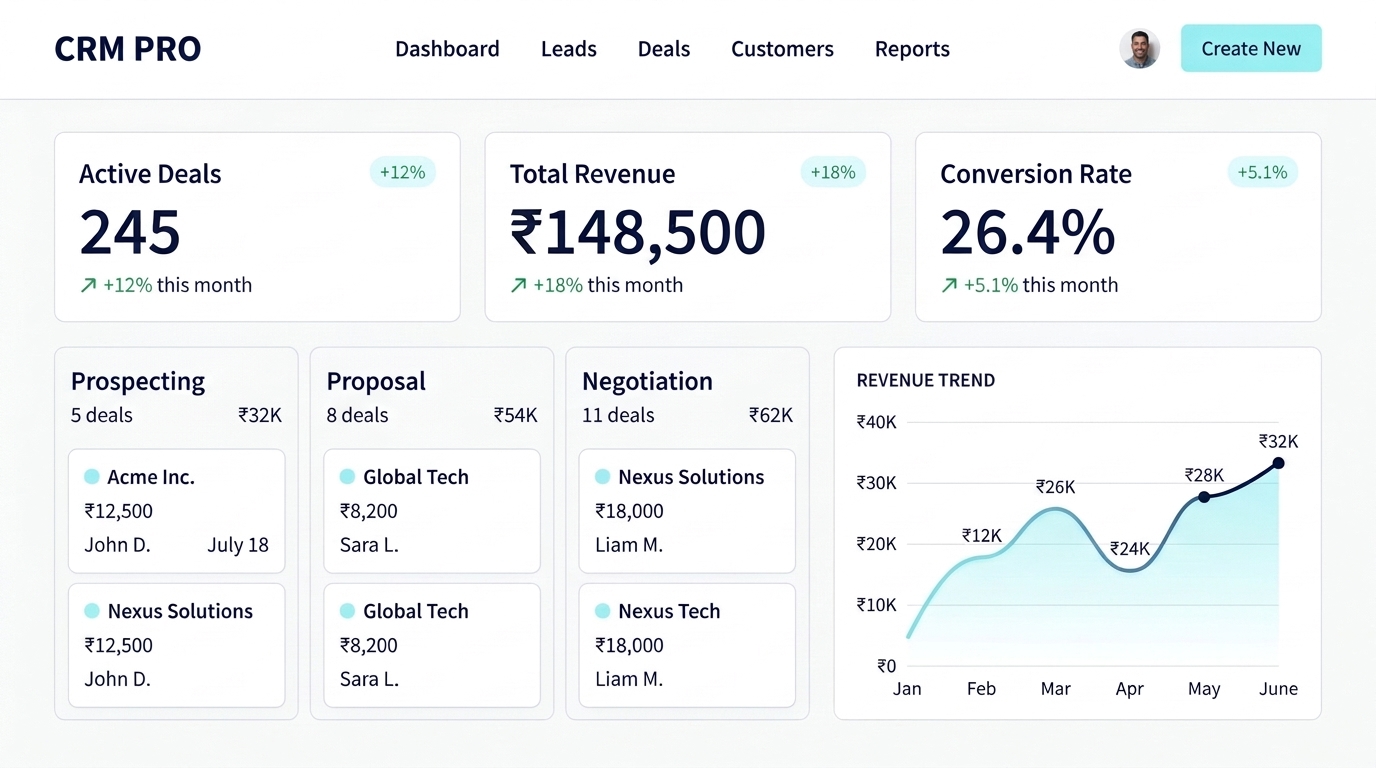The height and width of the screenshot is (768, 1376).
Task: Open the Acme Inc. deal card
Action: 176,511
